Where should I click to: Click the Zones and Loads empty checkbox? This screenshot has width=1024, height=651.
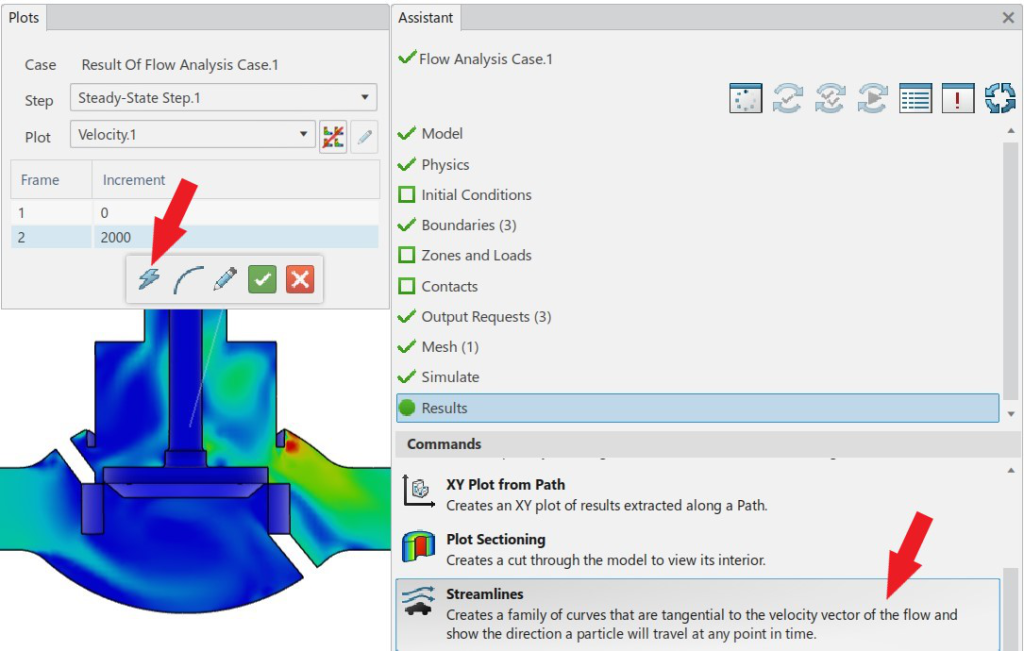(x=407, y=255)
